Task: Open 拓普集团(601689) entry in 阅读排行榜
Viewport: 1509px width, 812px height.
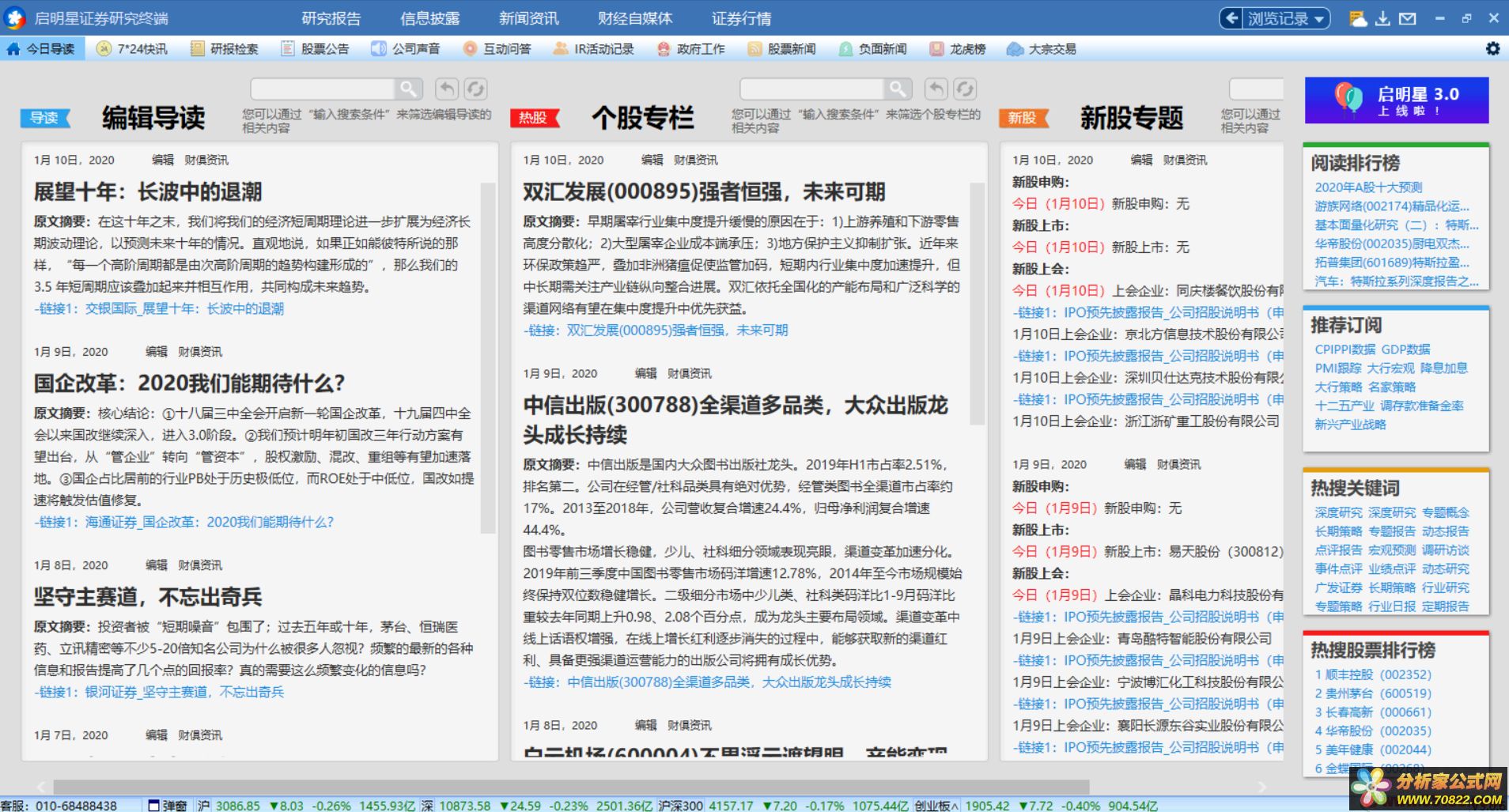Action: [1392, 262]
